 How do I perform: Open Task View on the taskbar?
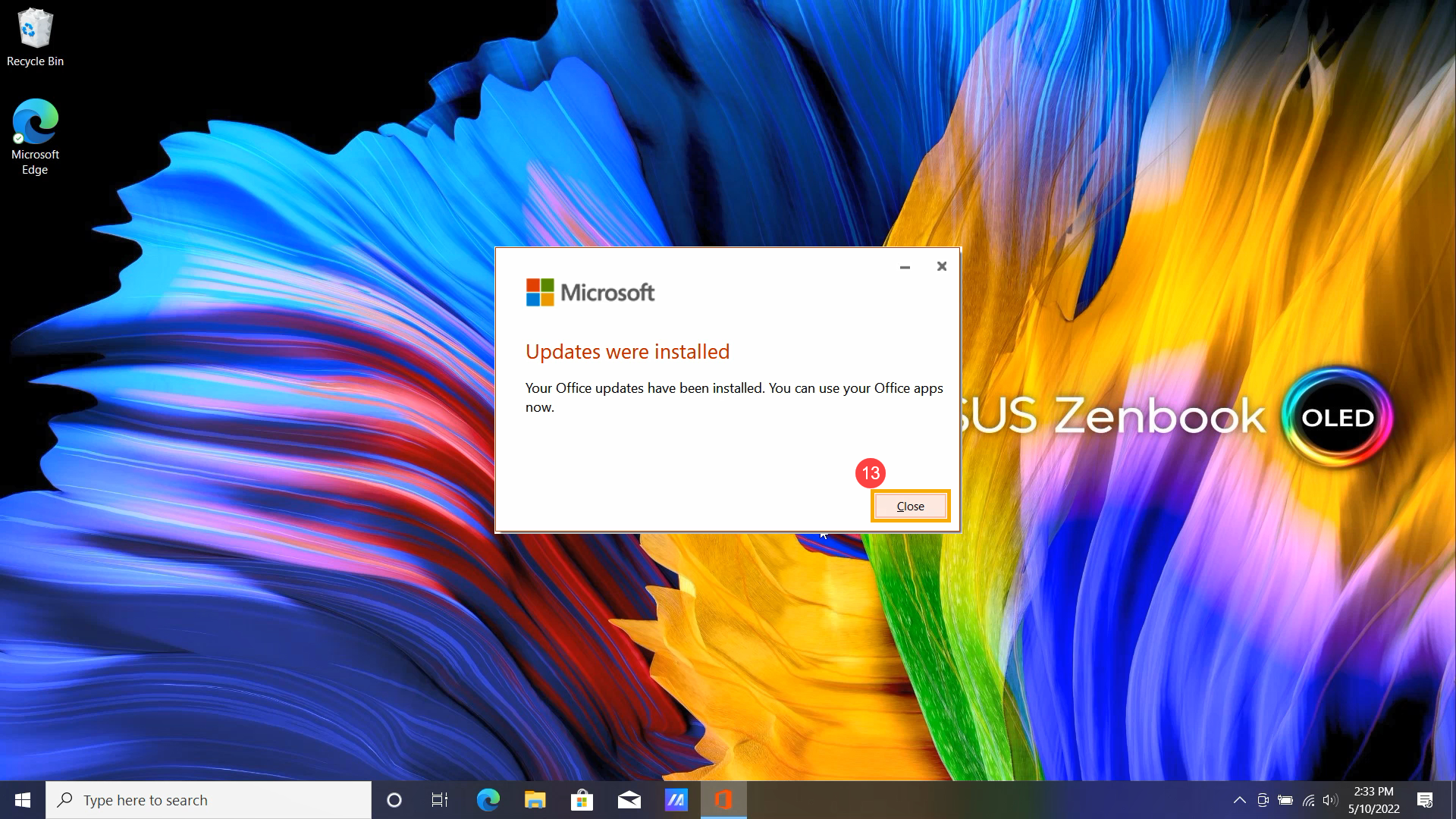click(440, 800)
